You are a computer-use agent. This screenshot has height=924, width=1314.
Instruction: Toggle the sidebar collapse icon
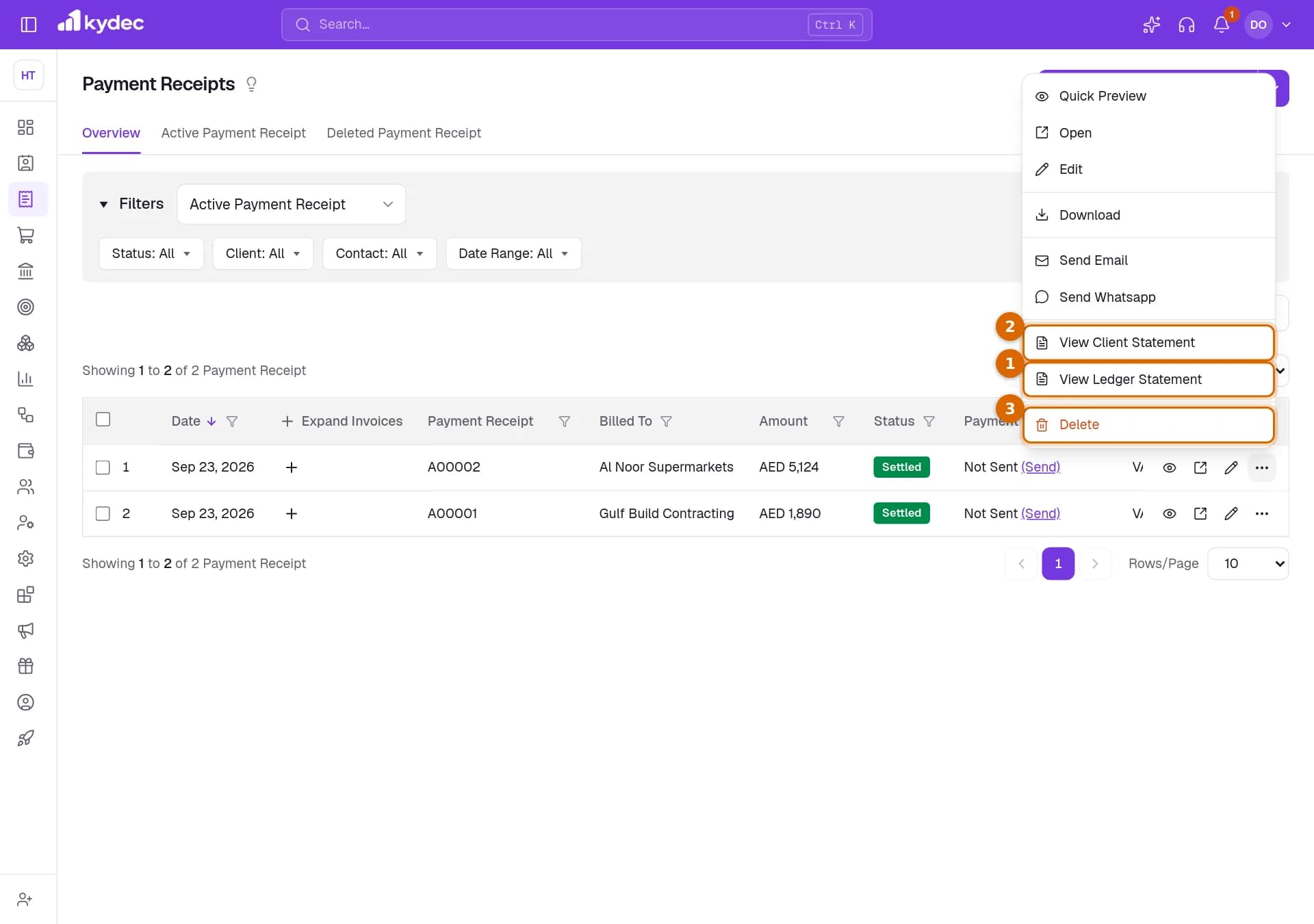tap(29, 25)
